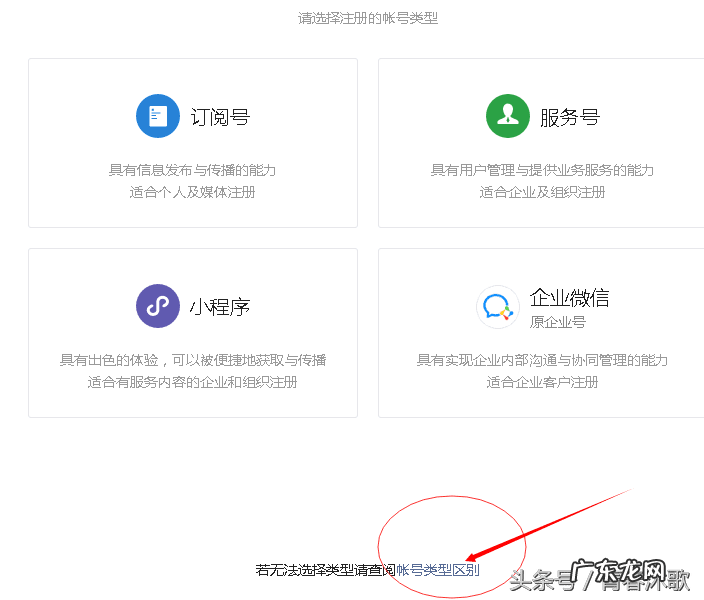Open the 帐号类型区别 link
704x600 pixels.
[438, 570]
